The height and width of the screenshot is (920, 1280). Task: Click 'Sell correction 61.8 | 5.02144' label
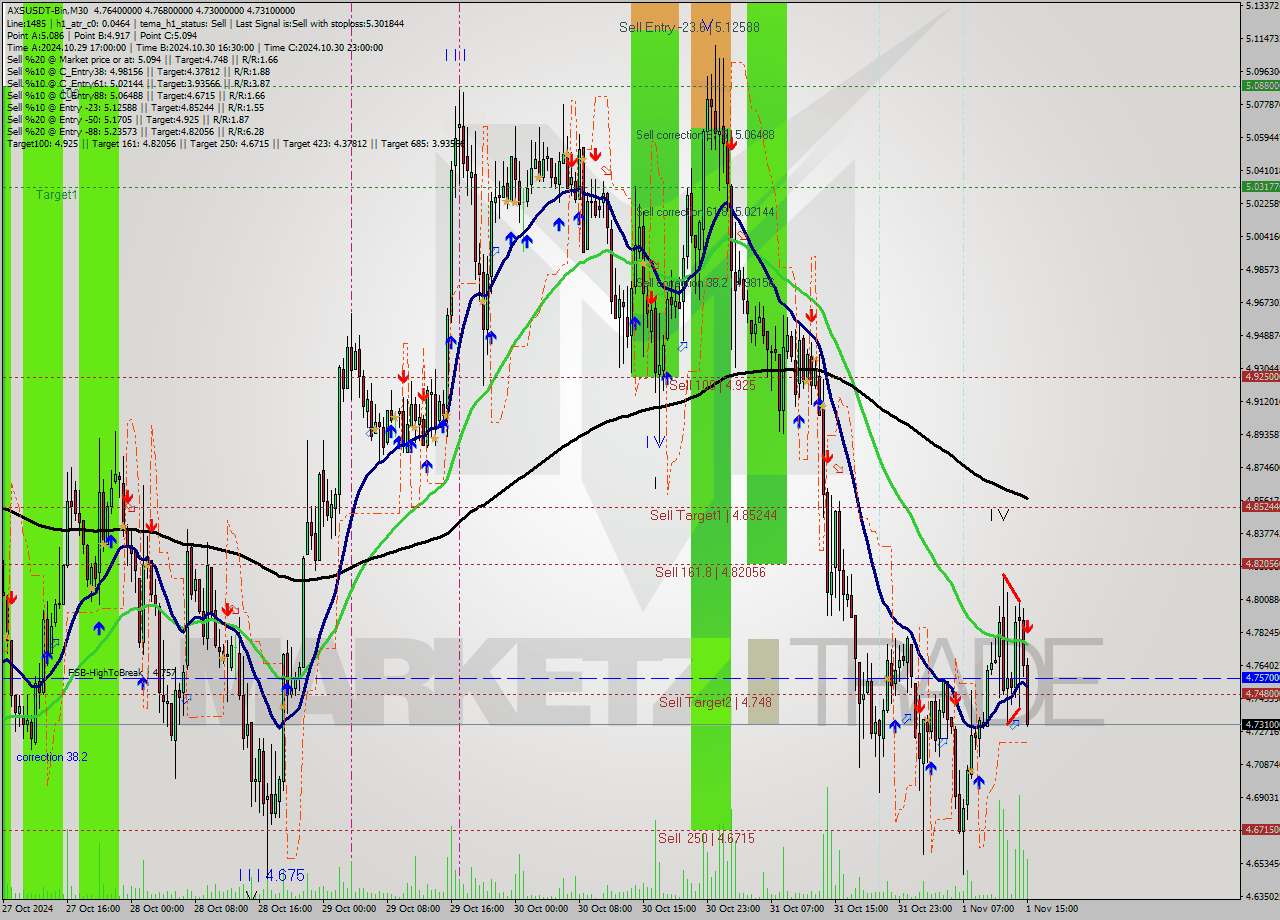pos(705,212)
